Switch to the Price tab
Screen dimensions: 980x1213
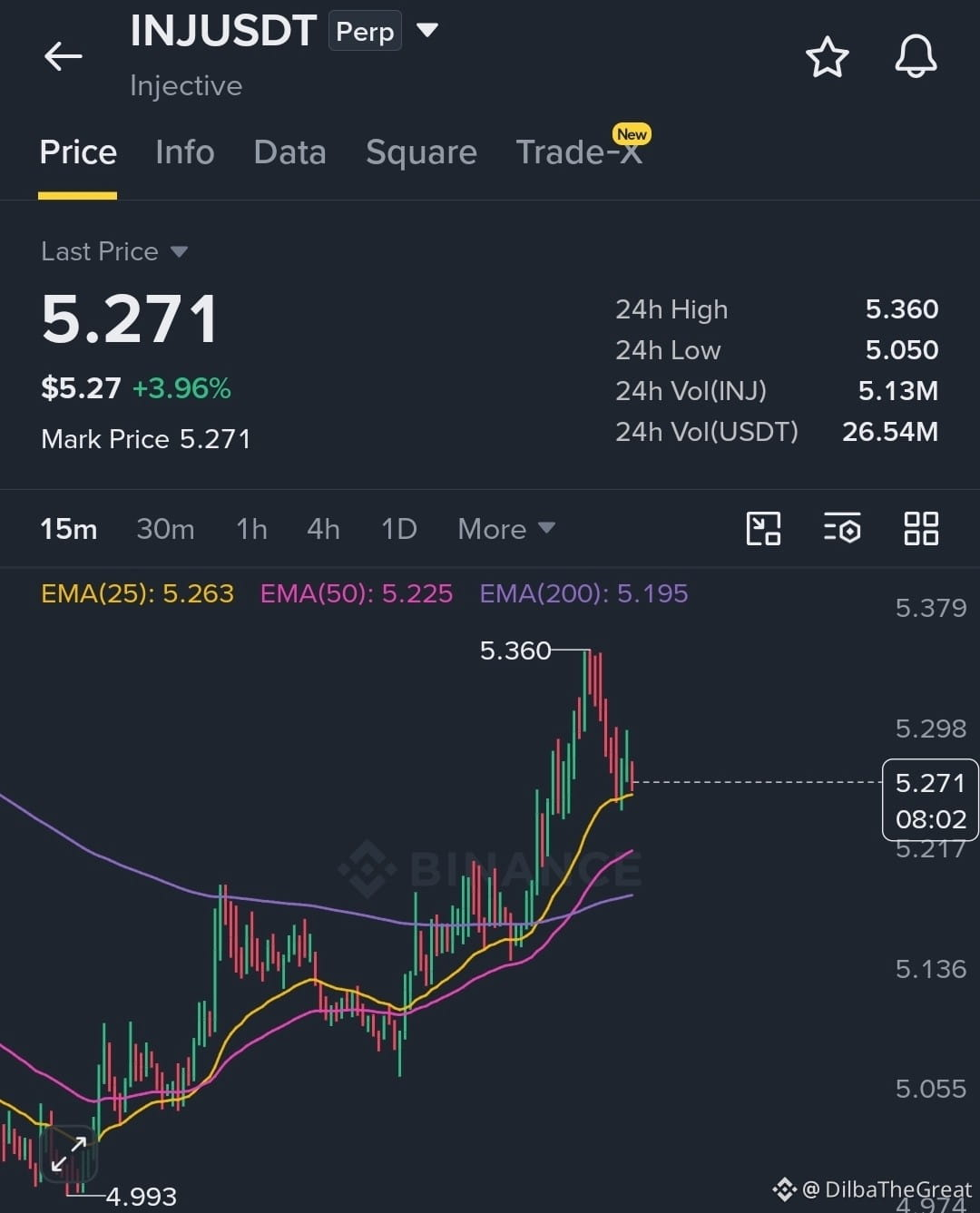coord(78,152)
